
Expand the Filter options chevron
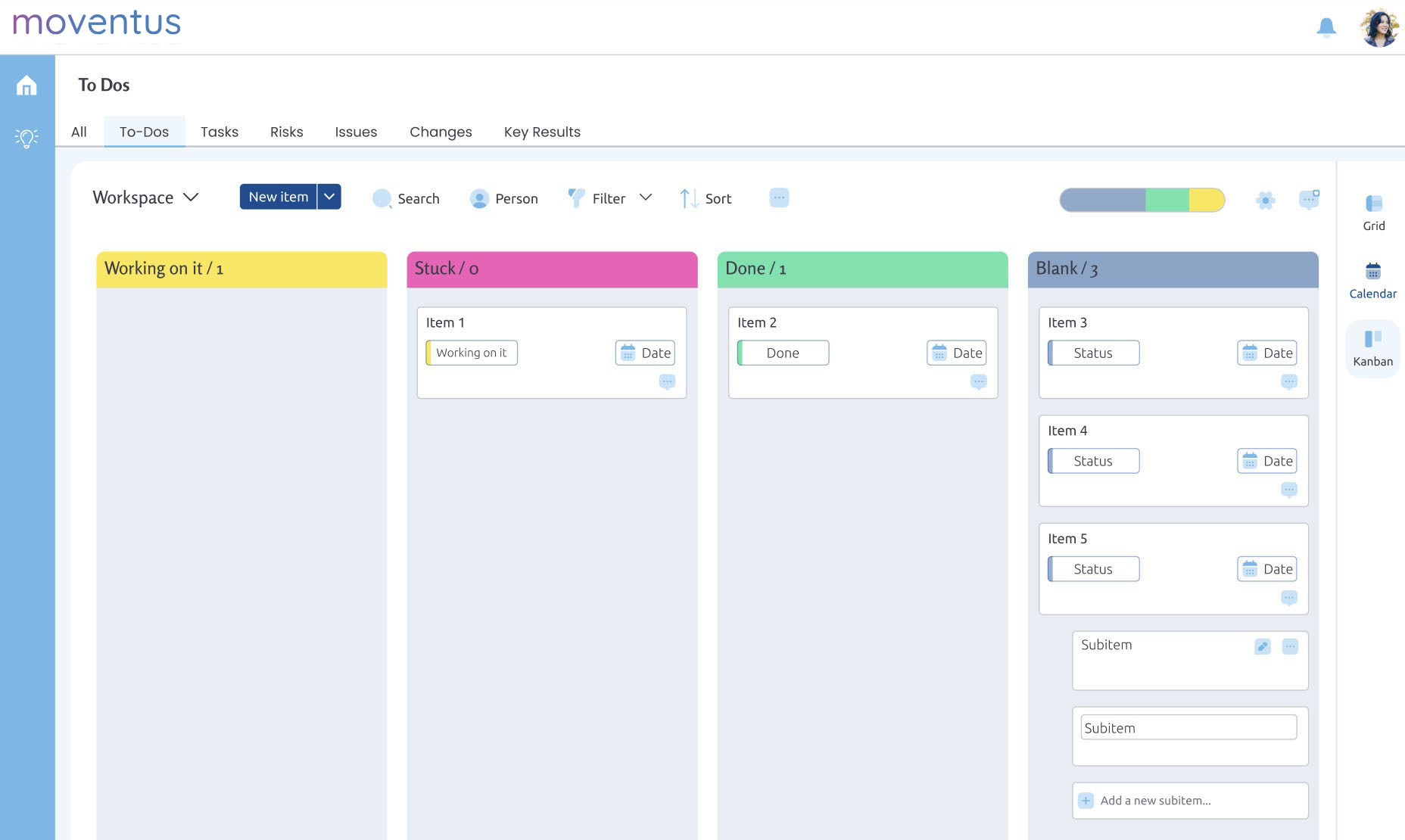(x=646, y=198)
